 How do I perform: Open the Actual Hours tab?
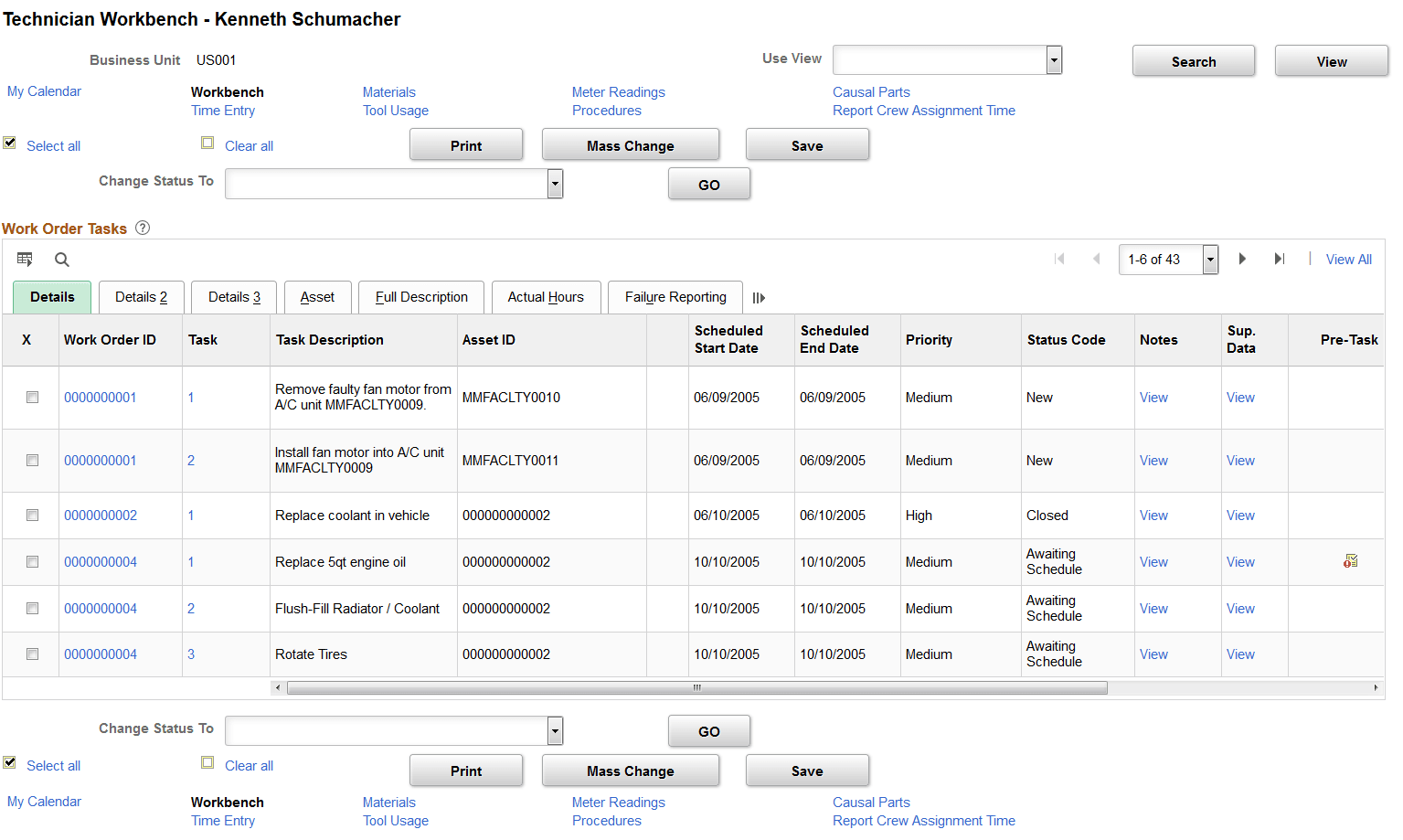point(546,297)
